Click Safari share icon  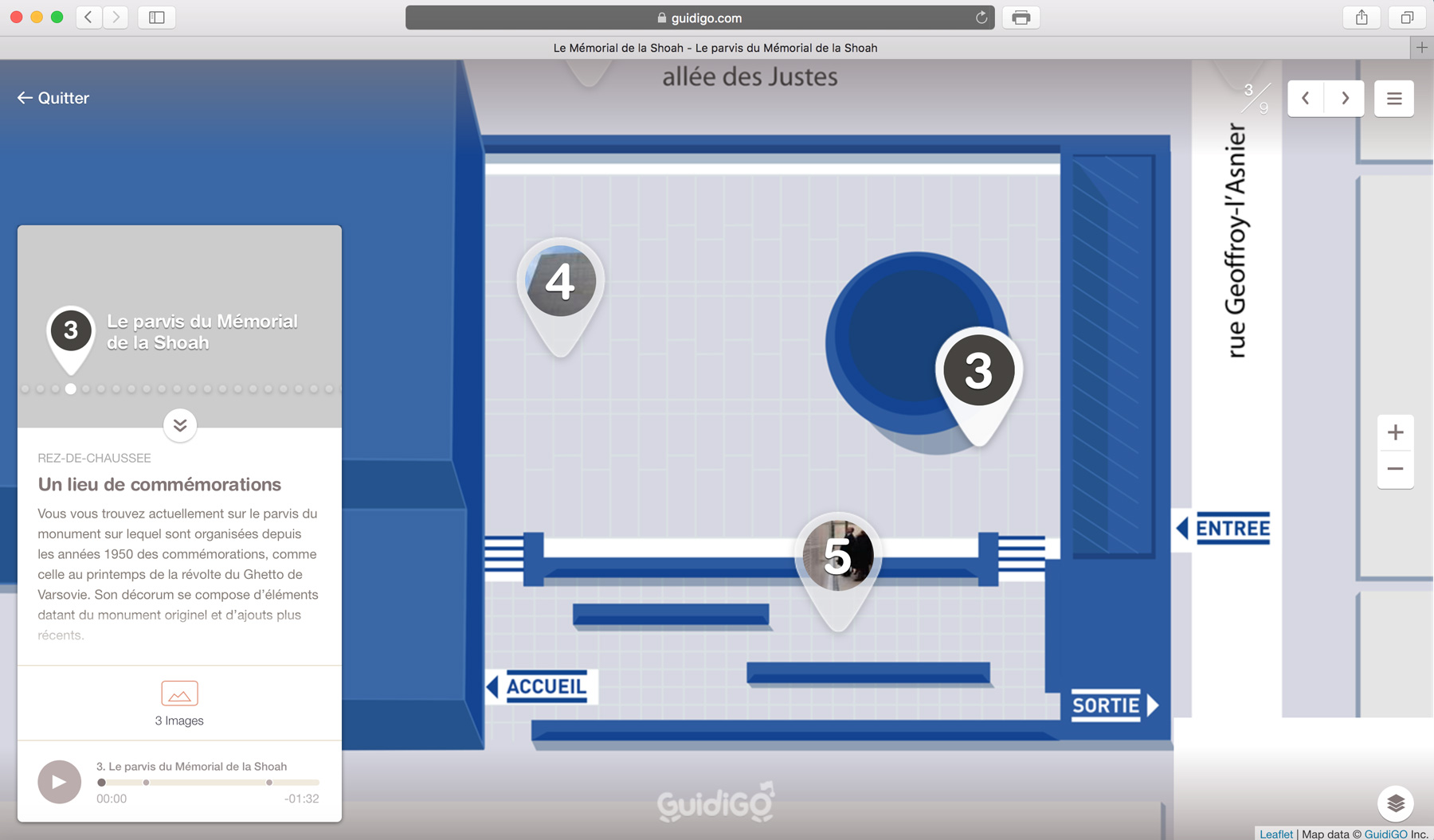(x=1362, y=18)
